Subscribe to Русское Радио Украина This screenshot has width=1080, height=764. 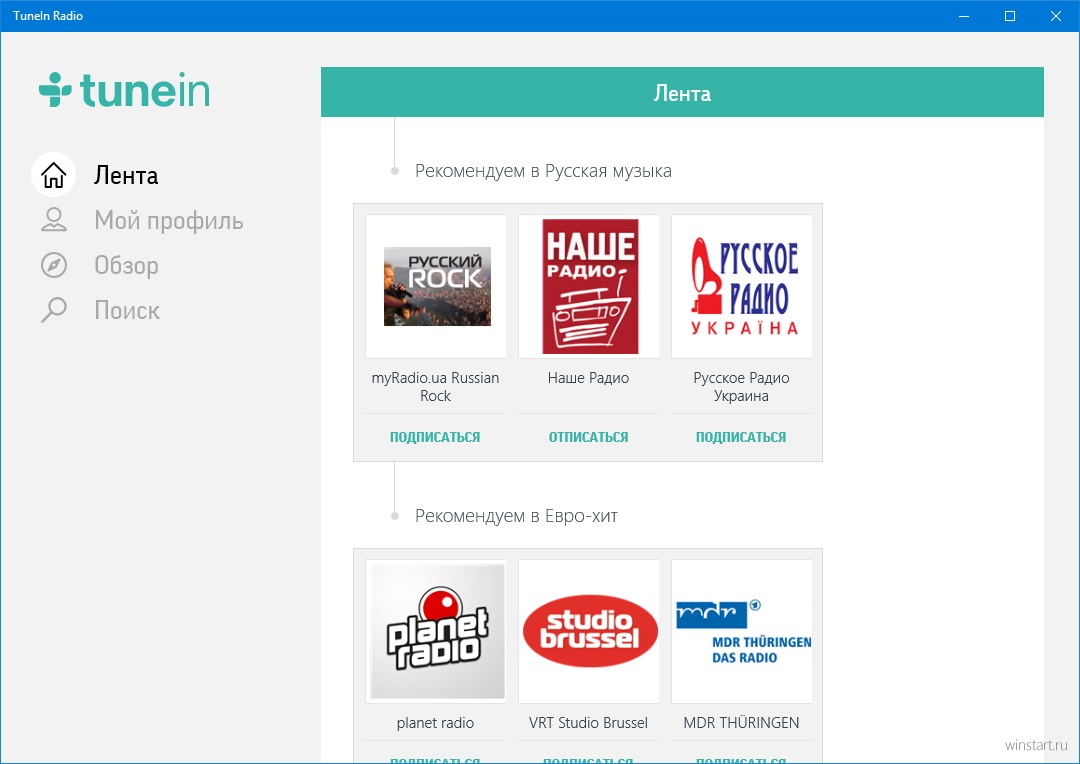(x=741, y=437)
